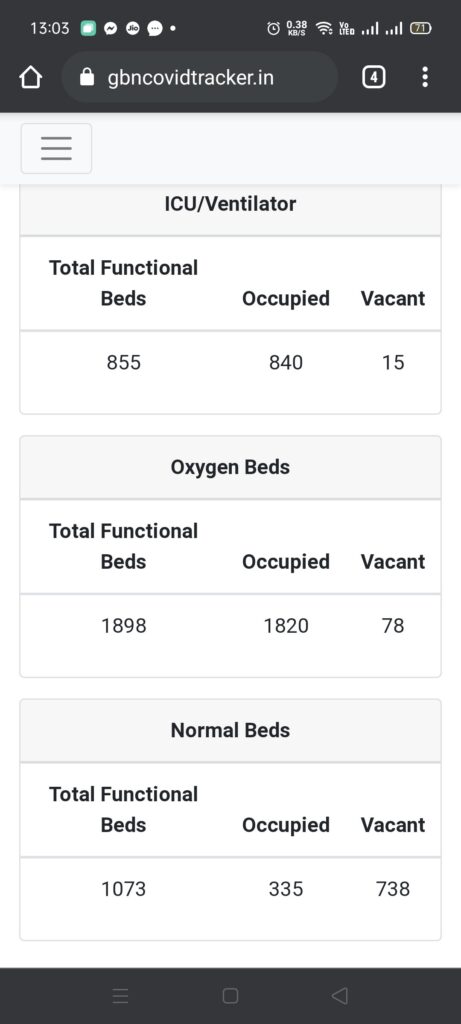Tap the alarm clock status icon
Viewport: 461px width, 1024px height.
[x=274, y=29]
